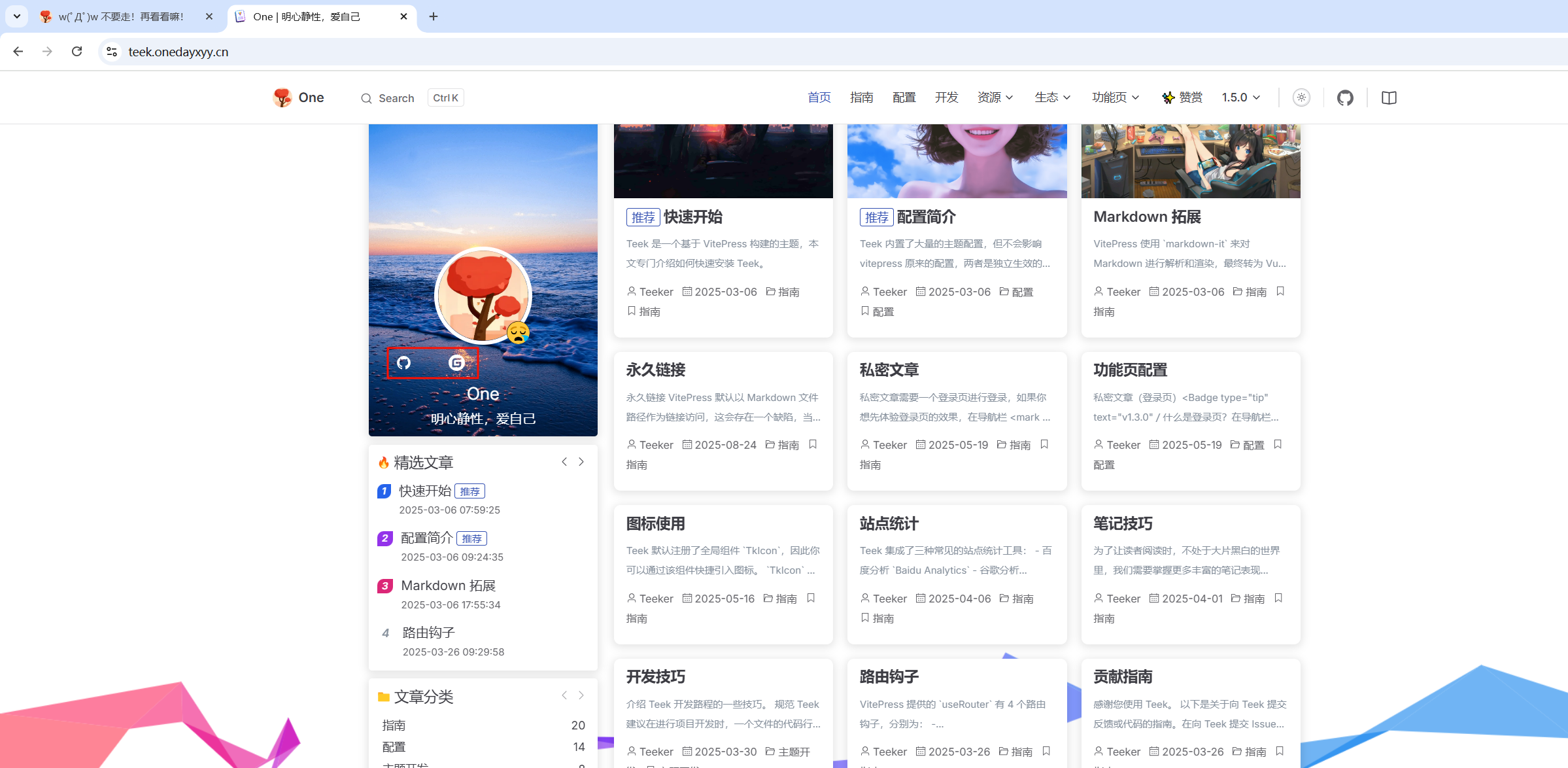Show next page of 精选文章
Image resolution: width=1568 pixels, height=768 pixels.
tap(581, 462)
